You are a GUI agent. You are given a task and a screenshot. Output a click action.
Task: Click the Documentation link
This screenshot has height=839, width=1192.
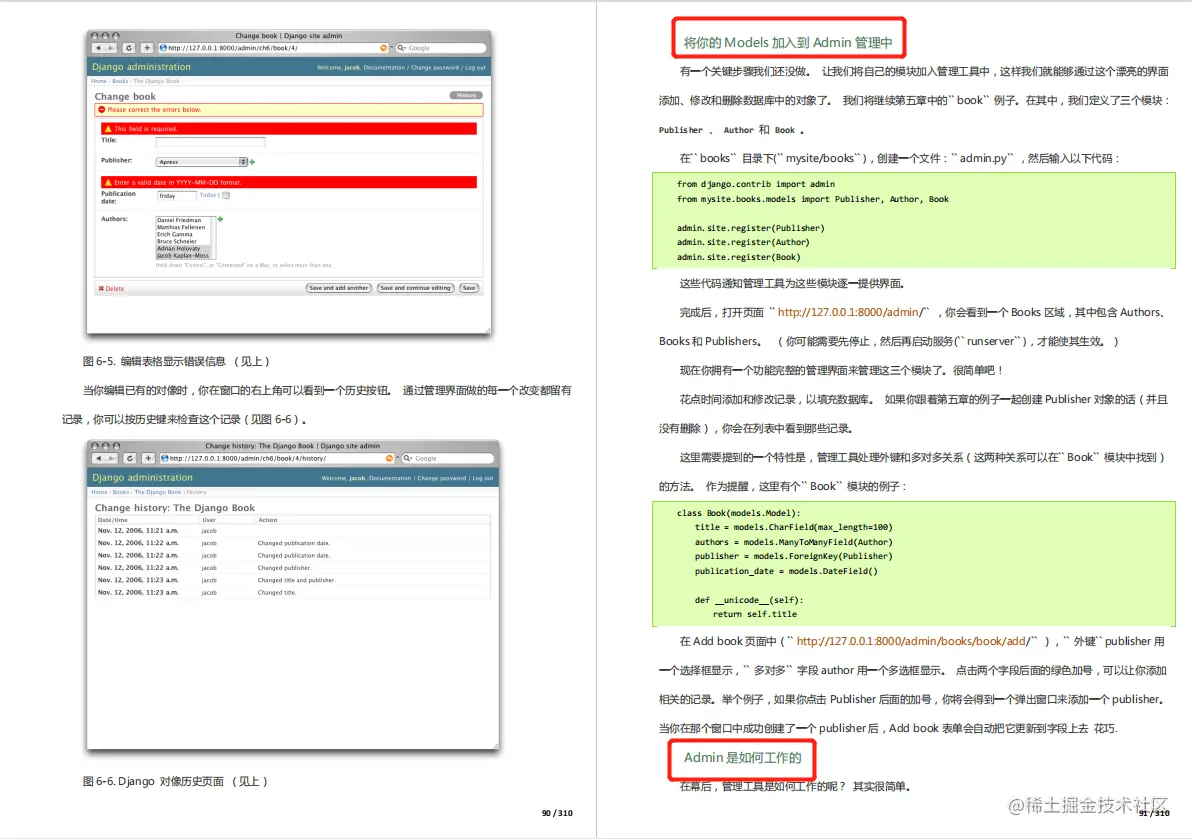pyautogui.click(x=386, y=66)
